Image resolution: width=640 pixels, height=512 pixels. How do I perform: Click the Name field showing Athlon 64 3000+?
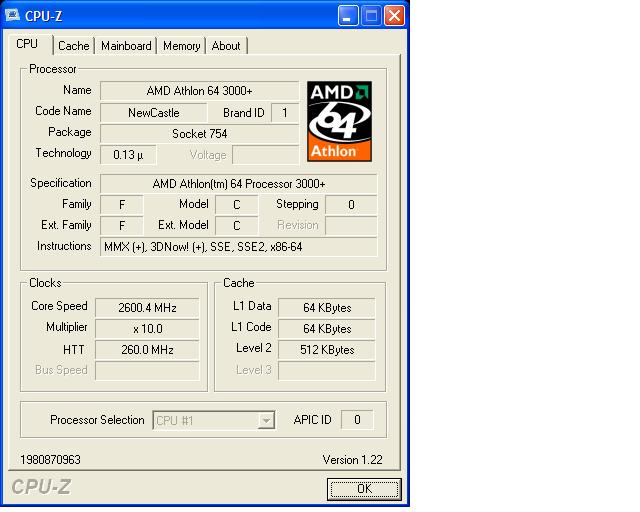coord(199,91)
